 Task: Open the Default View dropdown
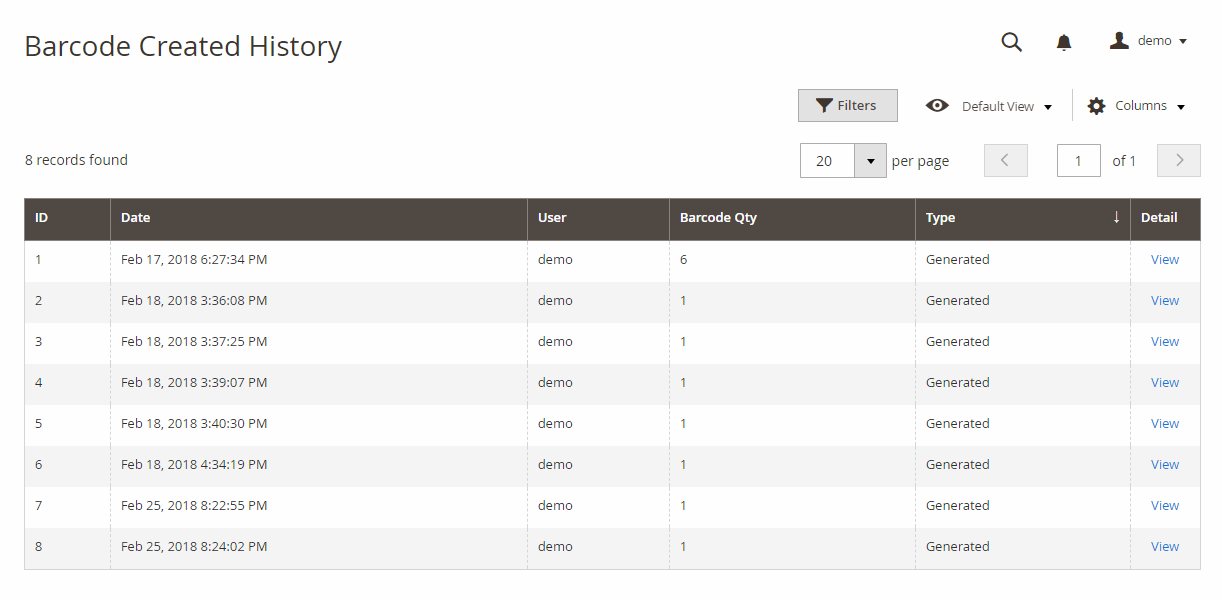pos(989,106)
